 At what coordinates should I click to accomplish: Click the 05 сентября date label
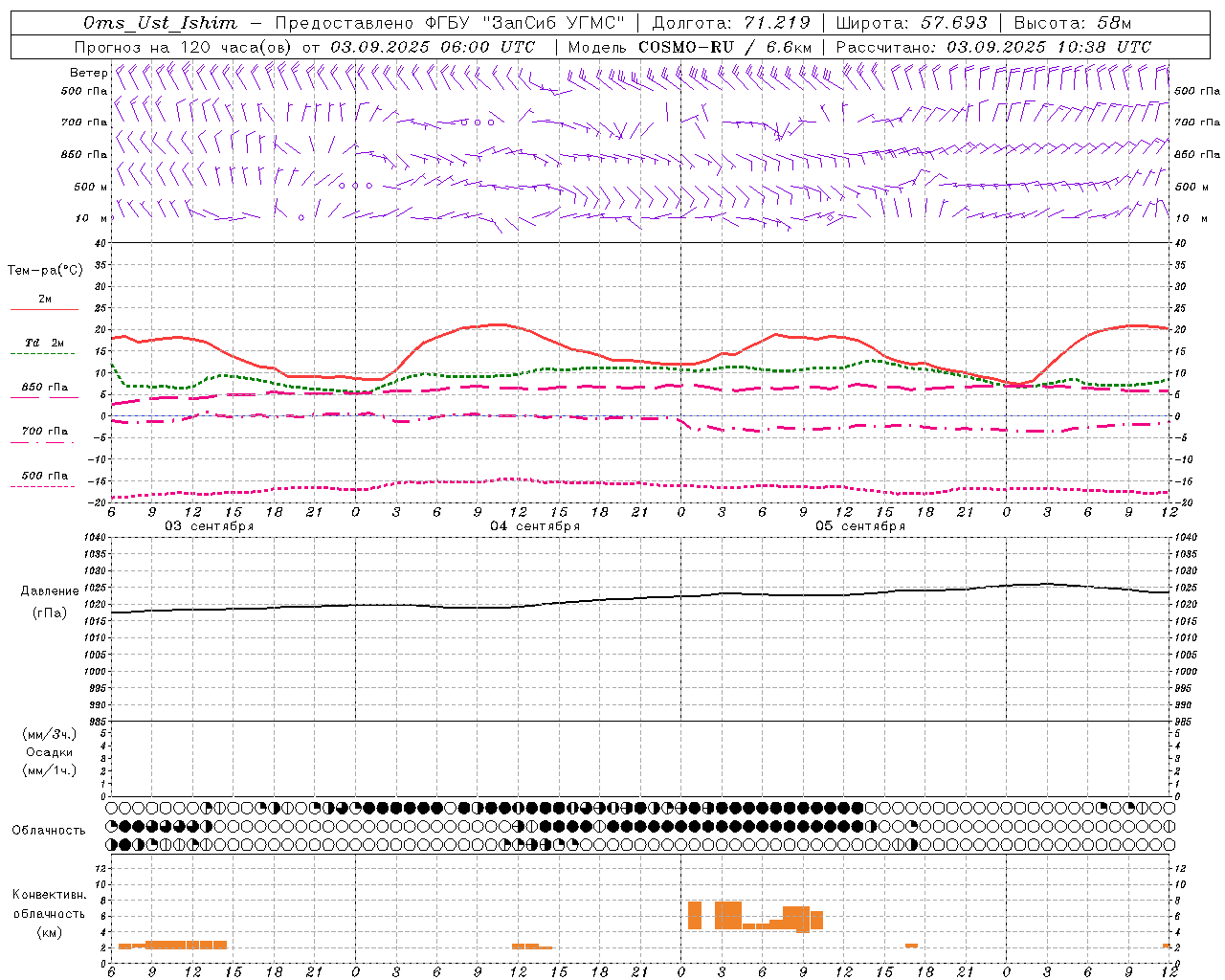[860, 526]
